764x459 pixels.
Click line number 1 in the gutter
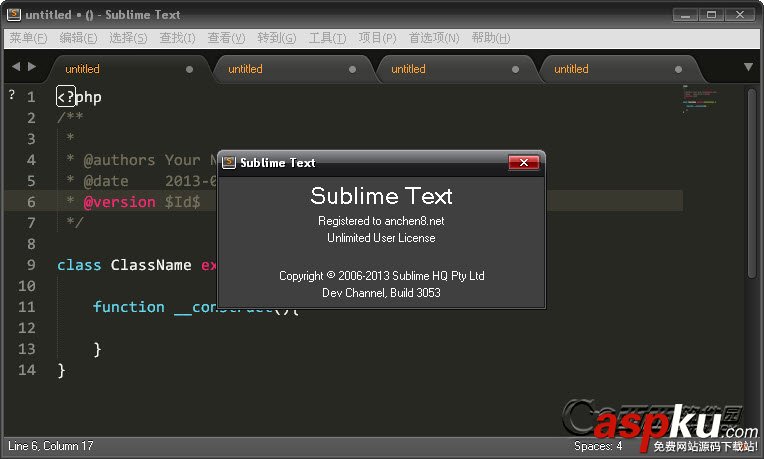point(31,97)
